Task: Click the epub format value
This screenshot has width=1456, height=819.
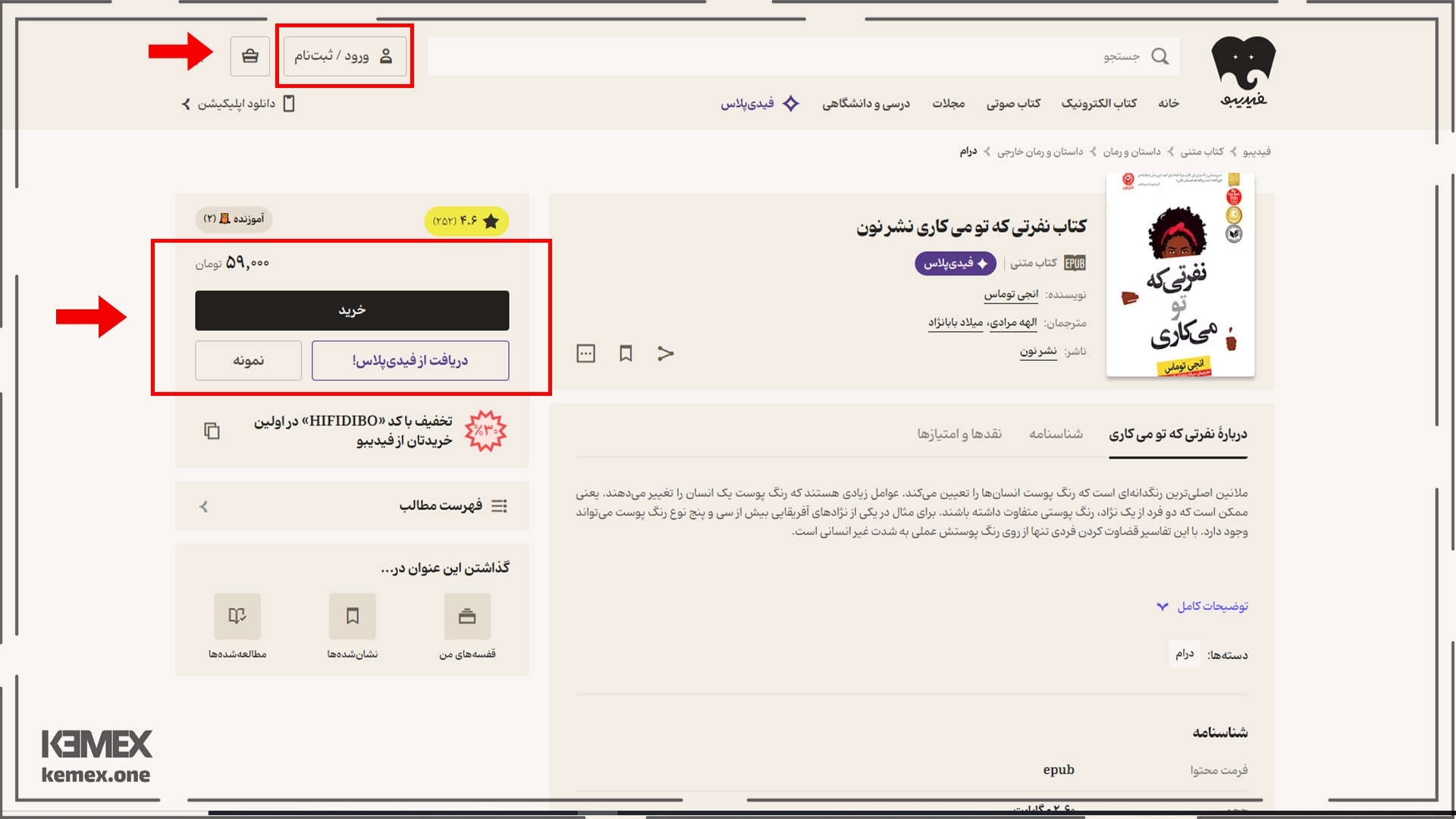Action: point(1059,770)
